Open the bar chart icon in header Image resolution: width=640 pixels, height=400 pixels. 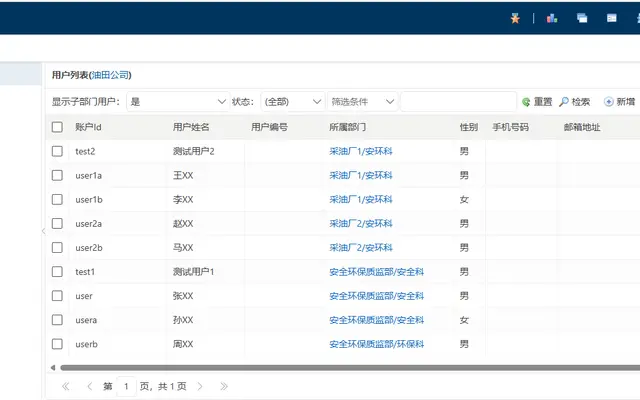coord(552,18)
